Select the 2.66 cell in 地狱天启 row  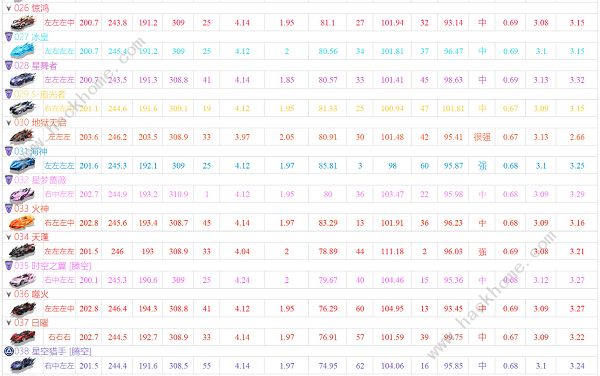pyautogui.click(x=577, y=137)
